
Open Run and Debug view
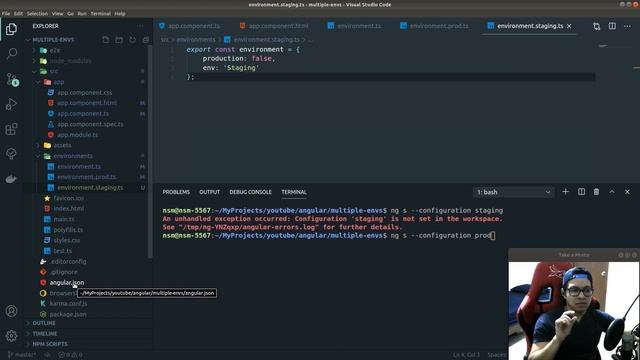pyautogui.click(x=11, y=104)
